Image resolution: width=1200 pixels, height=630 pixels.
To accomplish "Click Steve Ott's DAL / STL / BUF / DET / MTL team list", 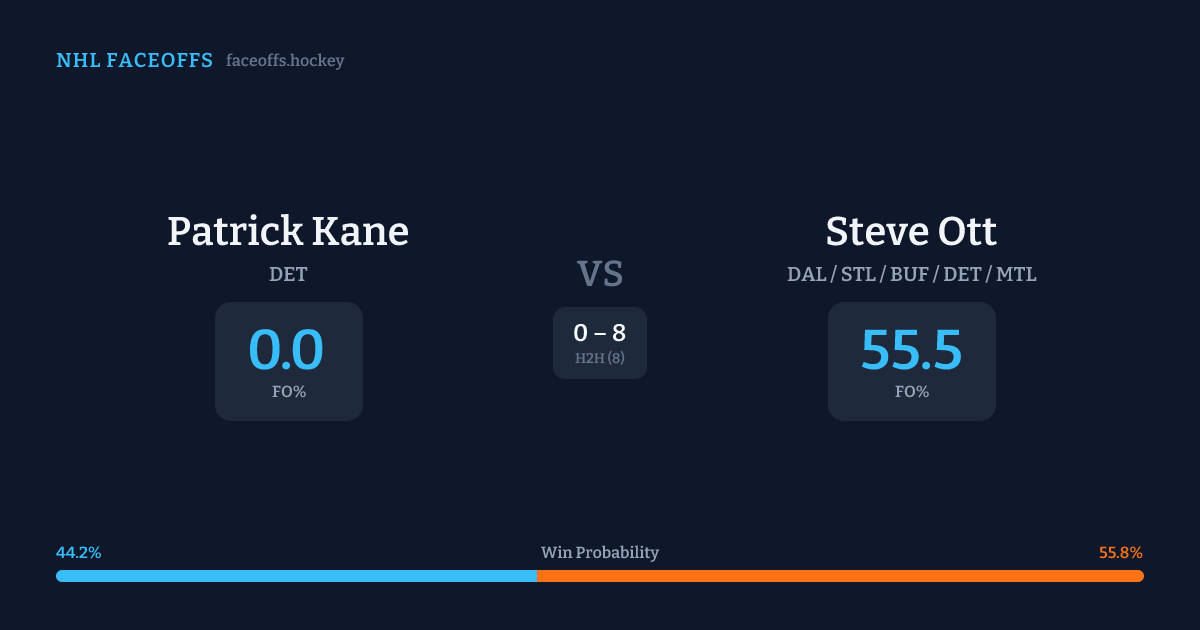I will point(911,274).
